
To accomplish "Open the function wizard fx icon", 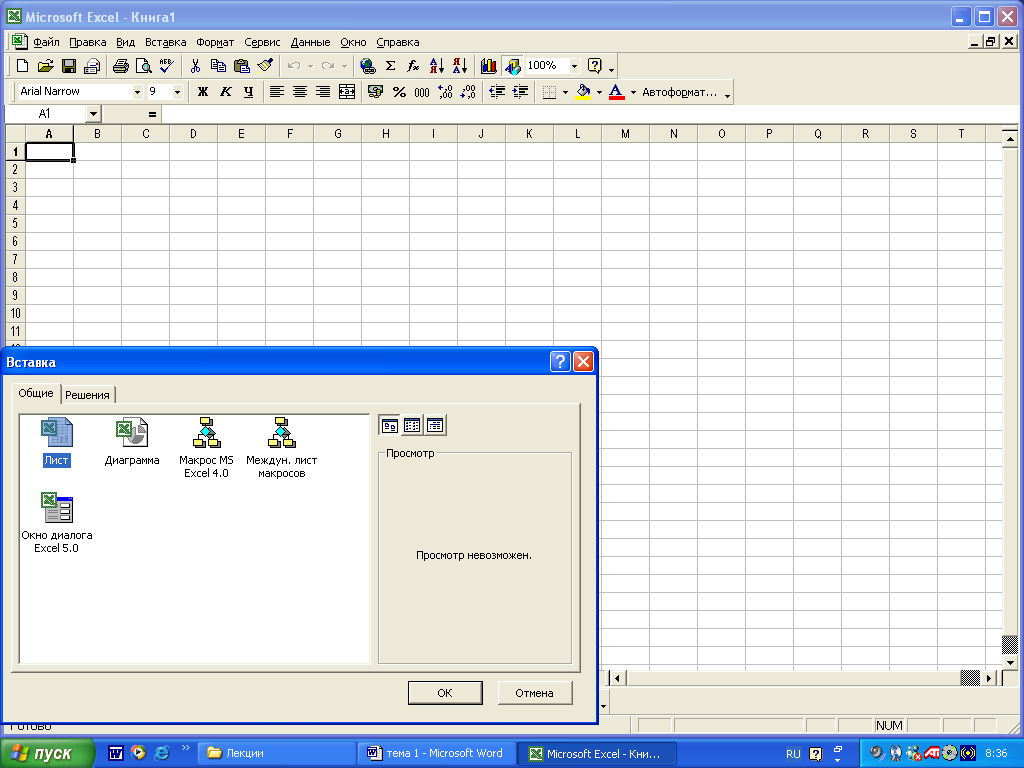I will (x=413, y=65).
